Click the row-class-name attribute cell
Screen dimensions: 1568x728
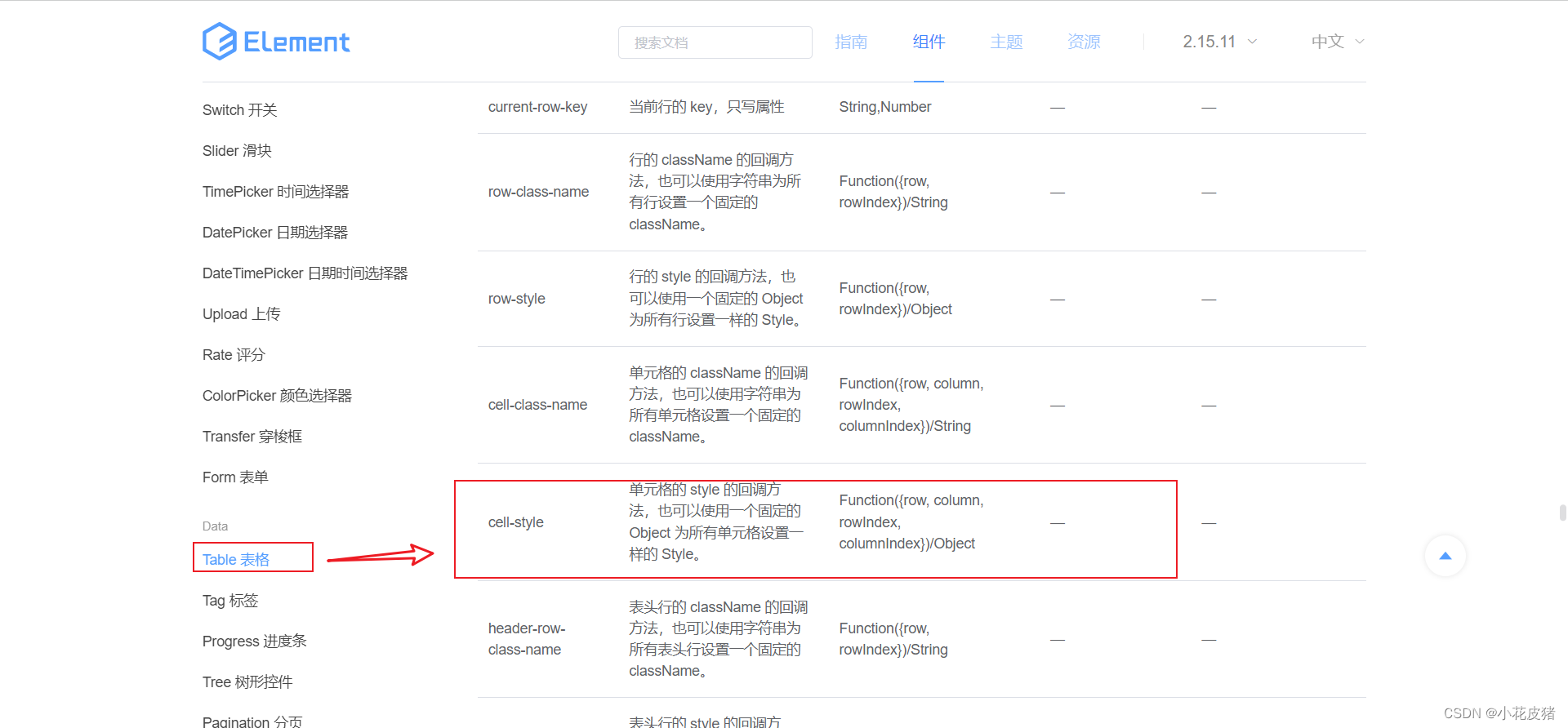coord(538,192)
